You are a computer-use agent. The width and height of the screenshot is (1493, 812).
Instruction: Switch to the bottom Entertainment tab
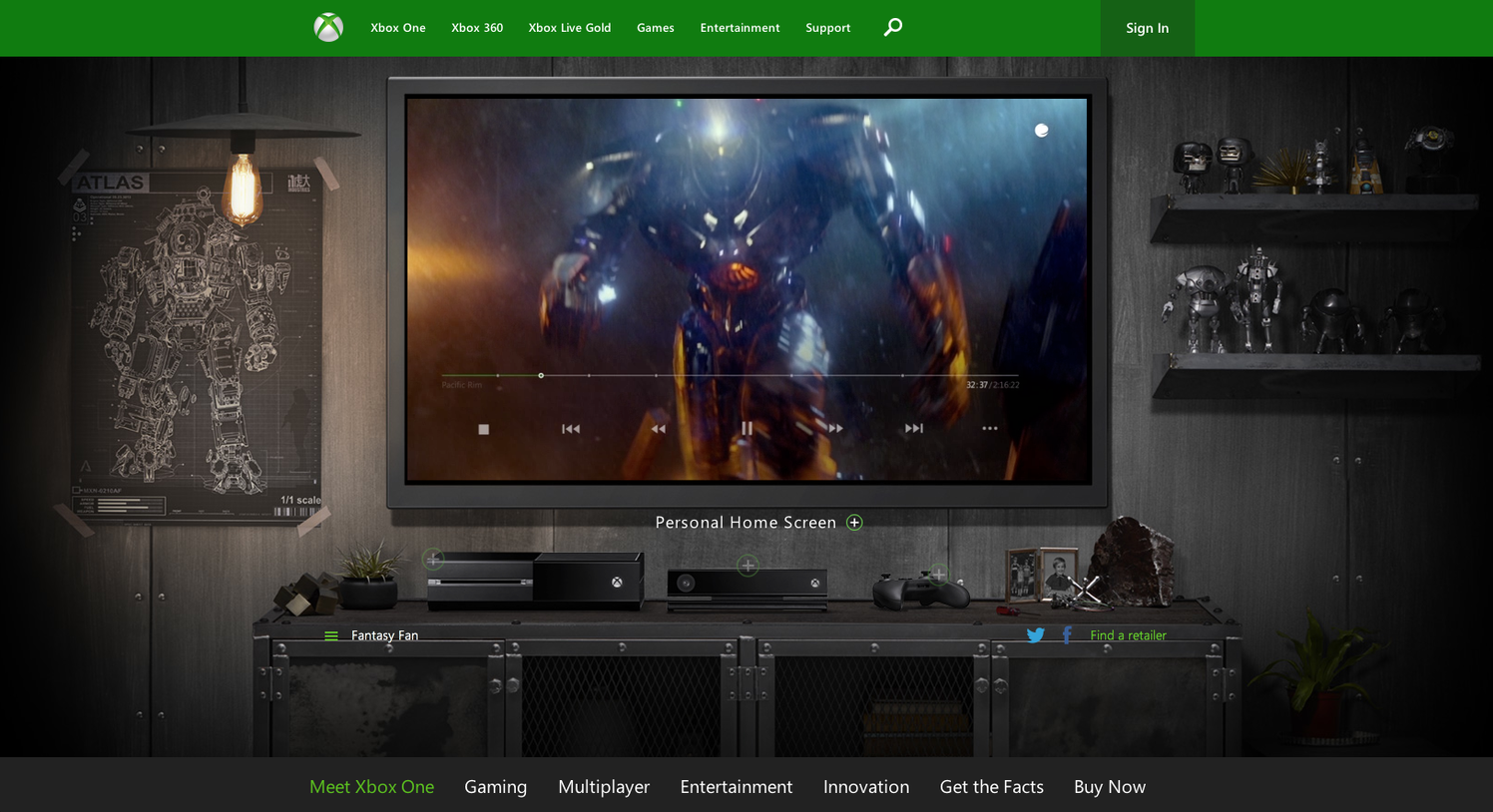pyautogui.click(x=737, y=786)
